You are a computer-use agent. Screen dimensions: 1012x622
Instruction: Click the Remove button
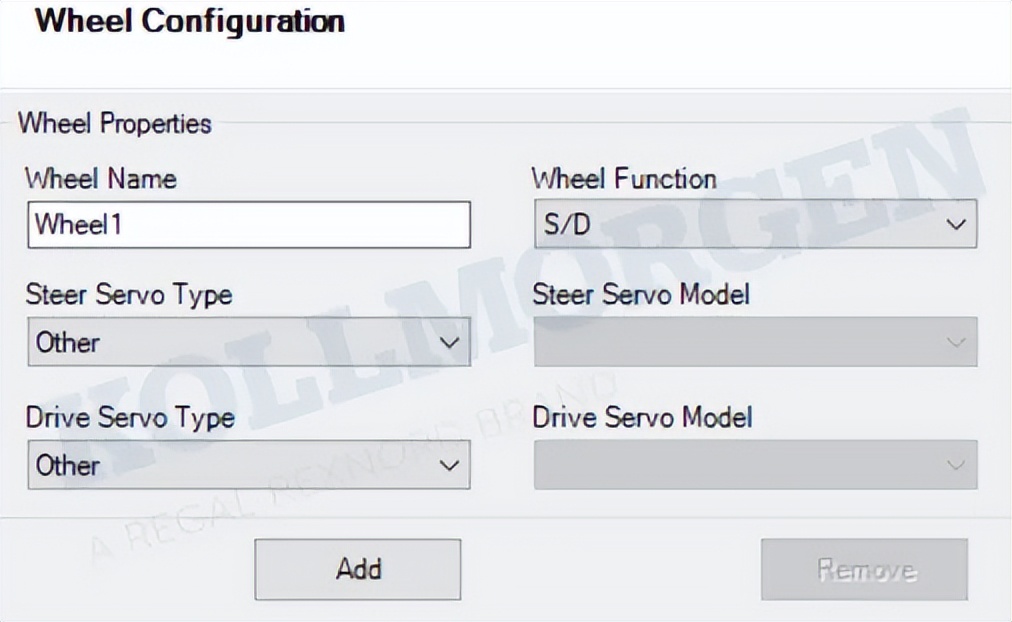(x=864, y=569)
